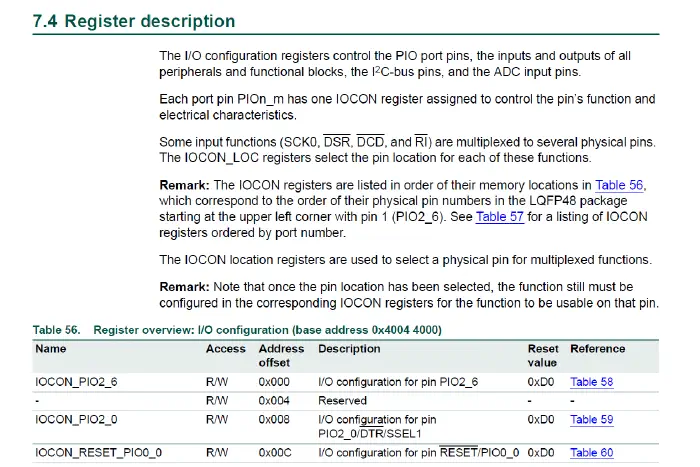Jump to the Table 59 reference
This screenshot has height=467, width=700.
click(591, 420)
